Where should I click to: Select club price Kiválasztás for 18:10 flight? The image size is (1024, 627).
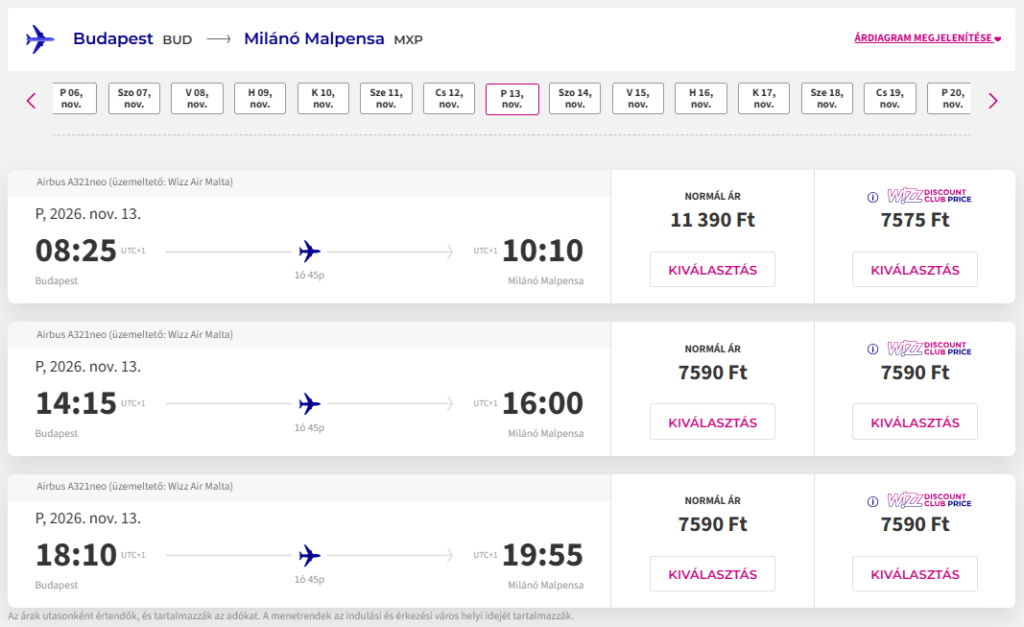[915, 574]
